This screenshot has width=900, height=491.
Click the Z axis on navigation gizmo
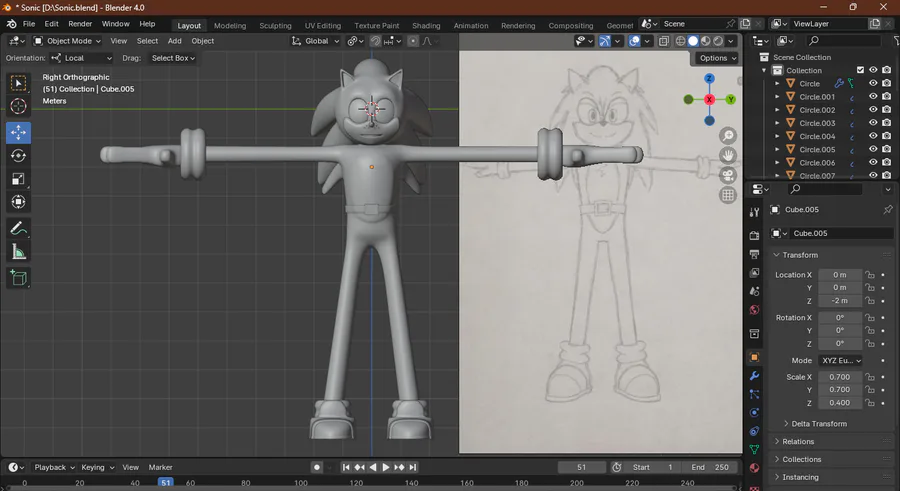coord(709,78)
